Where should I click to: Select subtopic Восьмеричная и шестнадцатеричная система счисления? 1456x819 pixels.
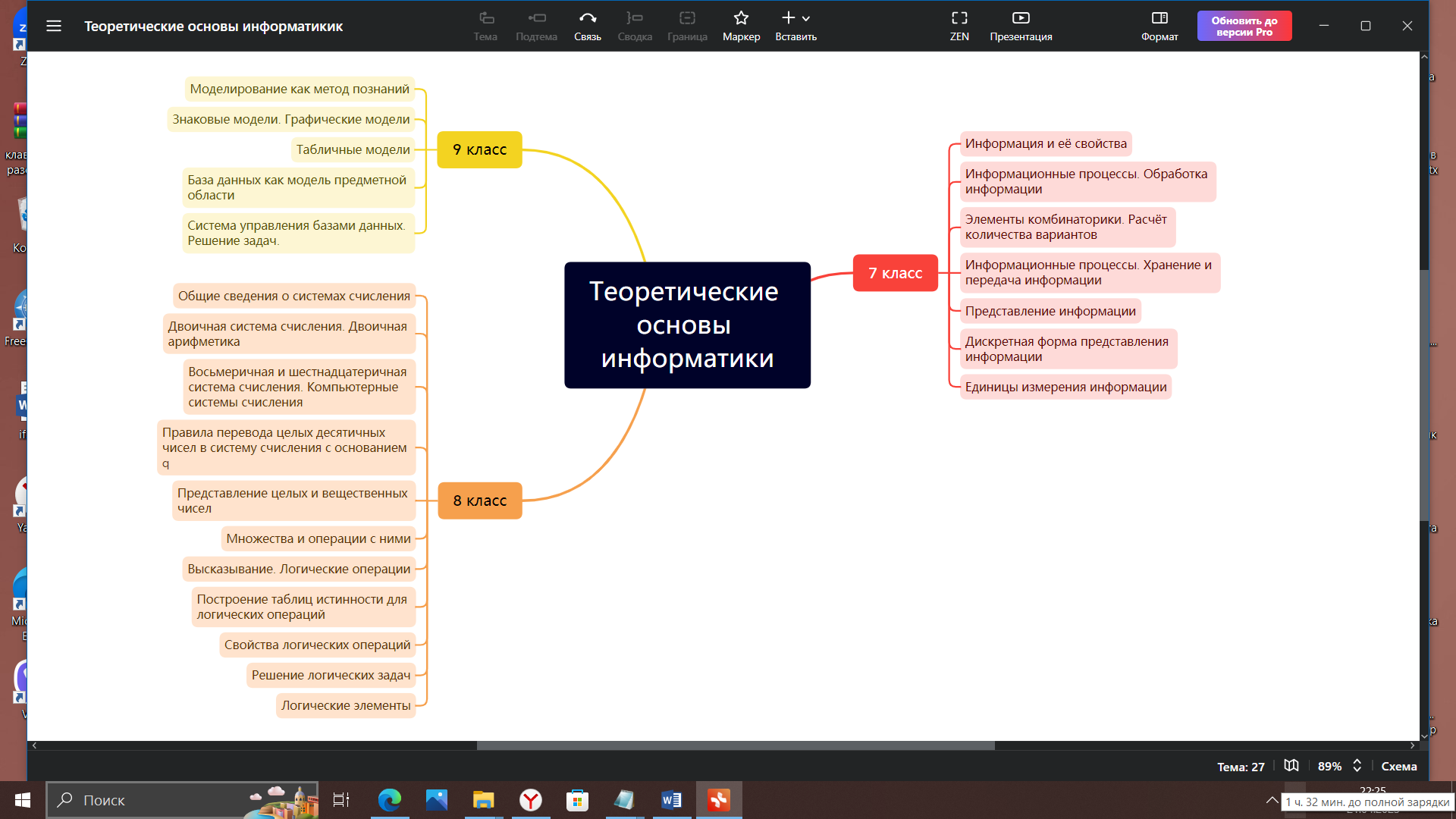pyautogui.click(x=300, y=387)
